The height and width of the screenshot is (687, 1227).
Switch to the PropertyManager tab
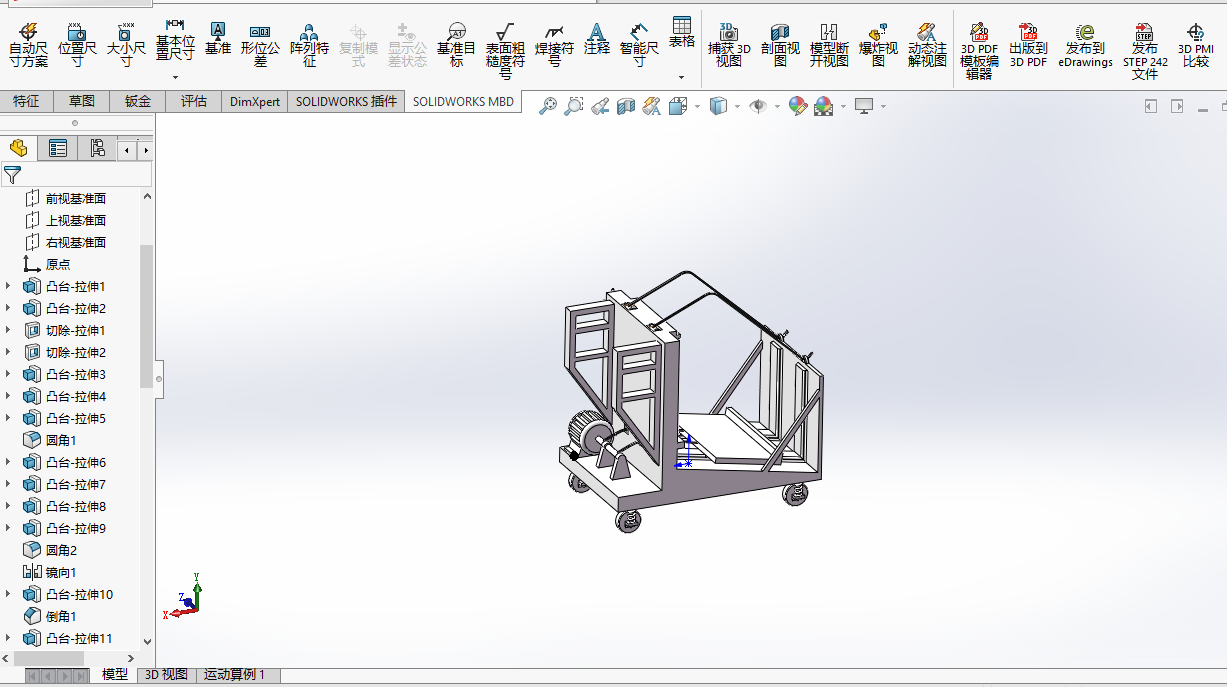click(x=58, y=149)
